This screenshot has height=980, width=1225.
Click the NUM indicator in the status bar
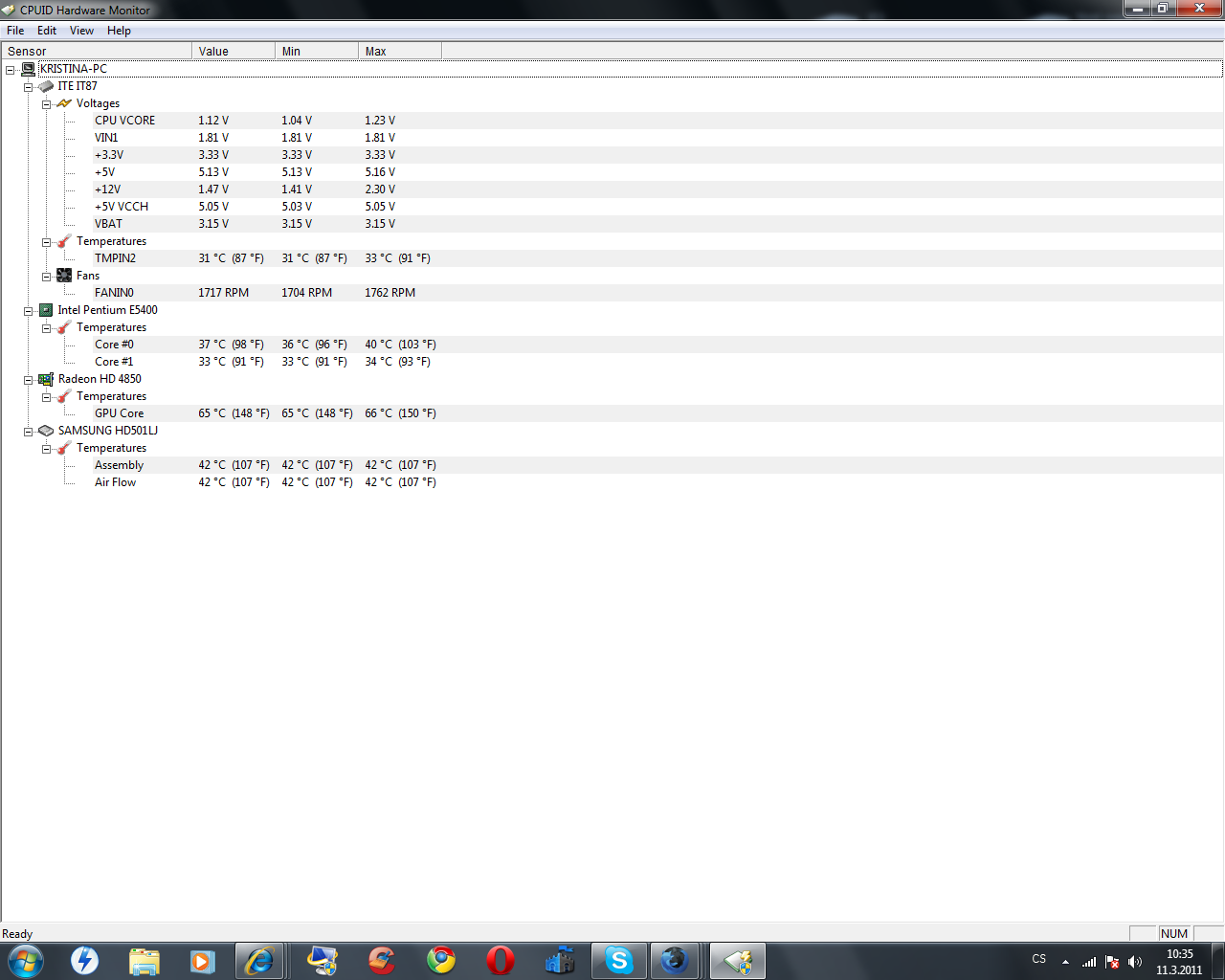1174,934
